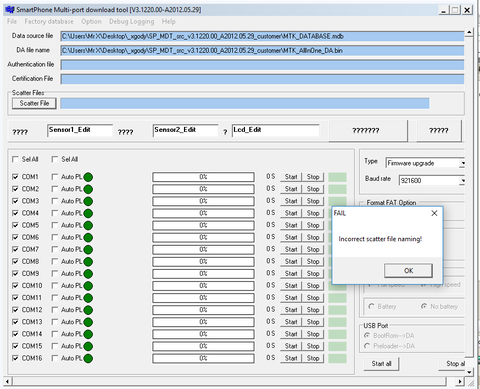480x389 pixels.
Task: Toggle the second Sel All checkbox for Auto PL
Action: pyautogui.click(x=55, y=159)
